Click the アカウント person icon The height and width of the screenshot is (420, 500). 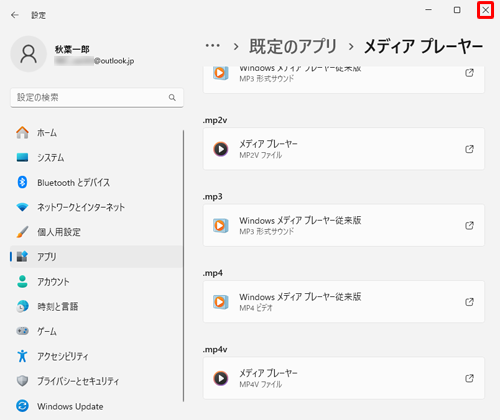coord(22,282)
